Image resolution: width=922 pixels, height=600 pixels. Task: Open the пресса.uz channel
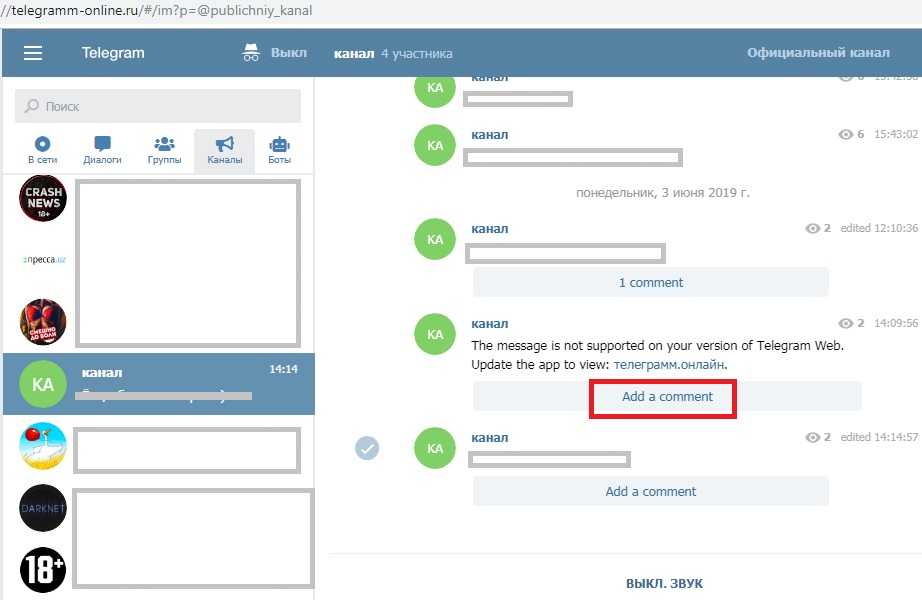tap(44, 259)
